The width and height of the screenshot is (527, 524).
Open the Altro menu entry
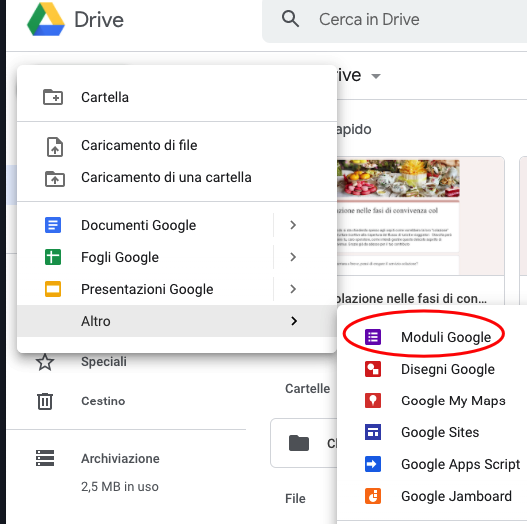tap(177, 321)
